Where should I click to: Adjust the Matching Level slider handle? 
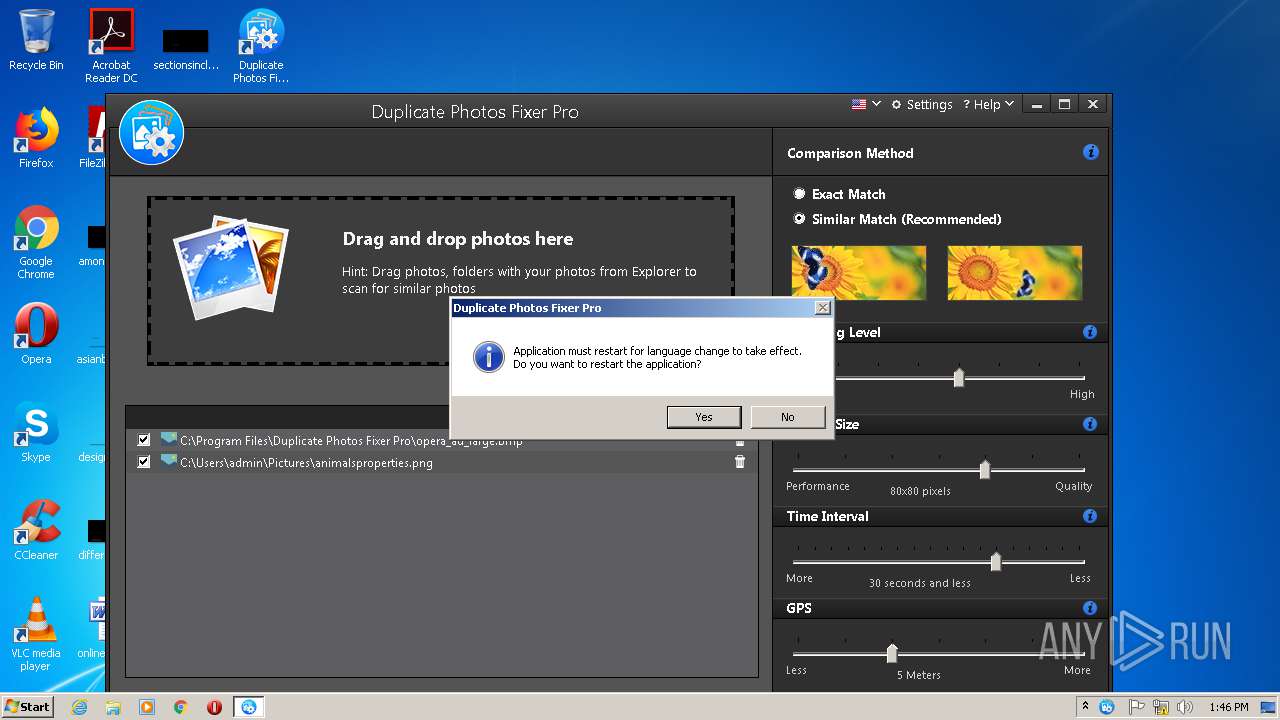(x=959, y=377)
